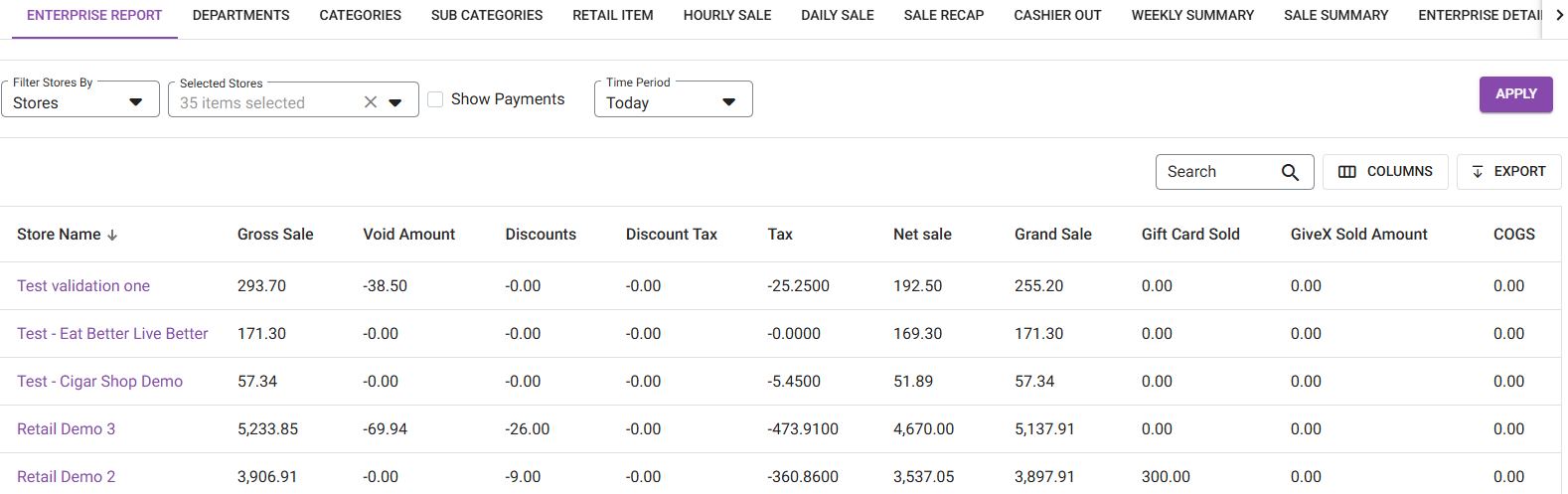Sort by Gross Sale column header
The height and width of the screenshot is (494, 1568).
(x=275, y=235)
